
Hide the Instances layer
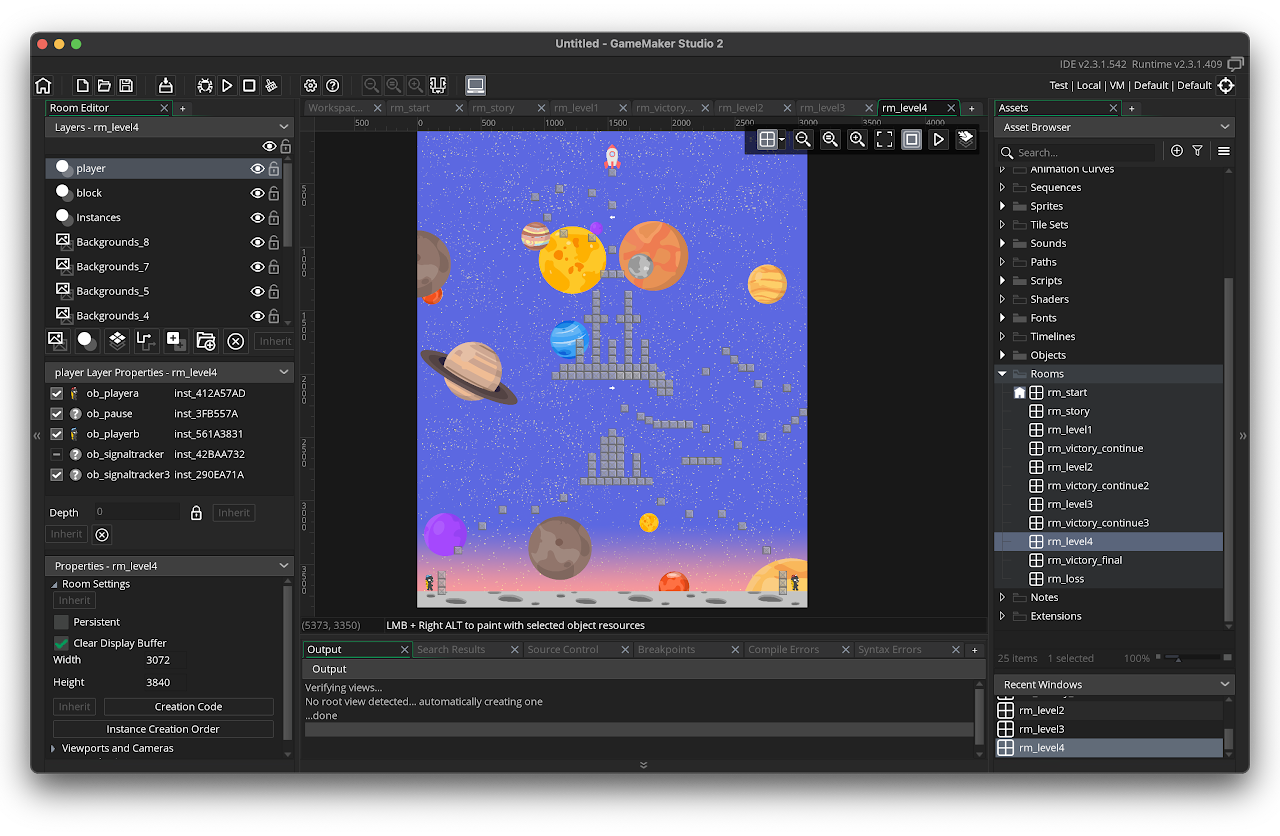tap(257, 218)
